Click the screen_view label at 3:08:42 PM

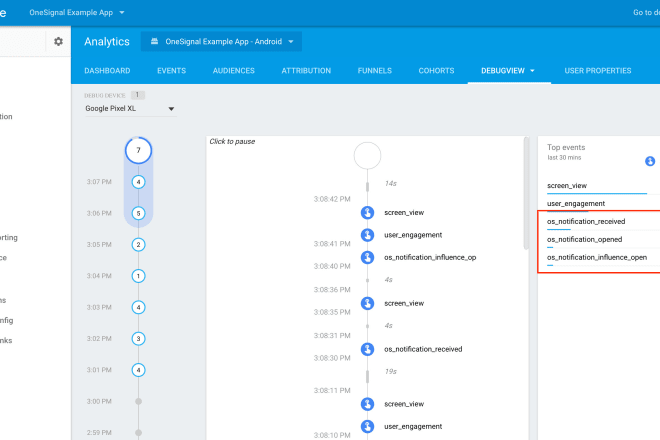click(404, 213)
